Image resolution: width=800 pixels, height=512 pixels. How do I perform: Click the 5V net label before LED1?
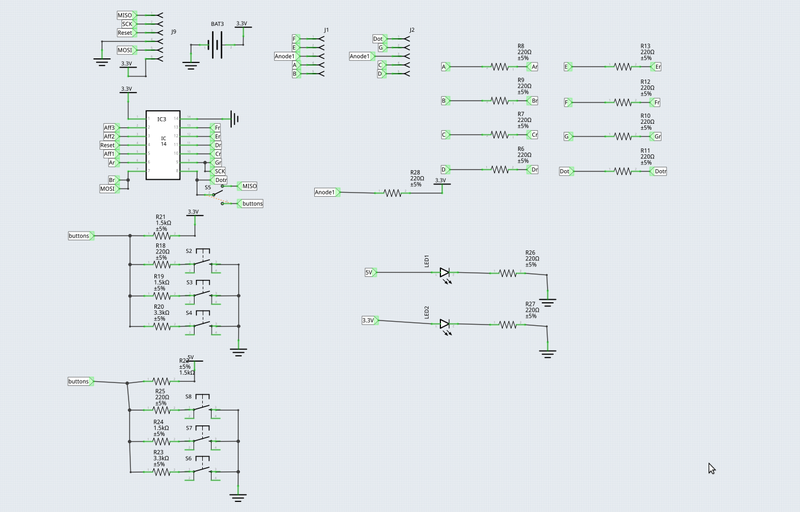pos(368,272)
